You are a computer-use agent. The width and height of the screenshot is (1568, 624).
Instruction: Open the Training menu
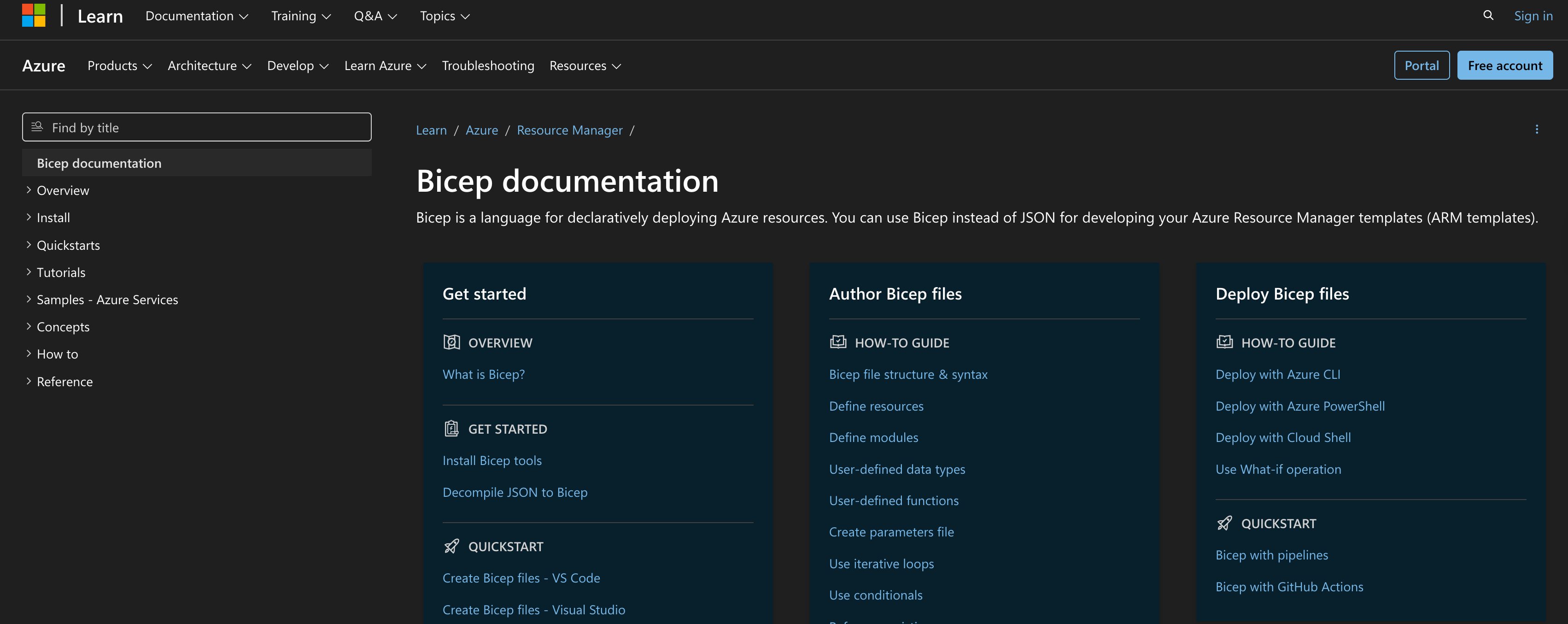(301, 17)
